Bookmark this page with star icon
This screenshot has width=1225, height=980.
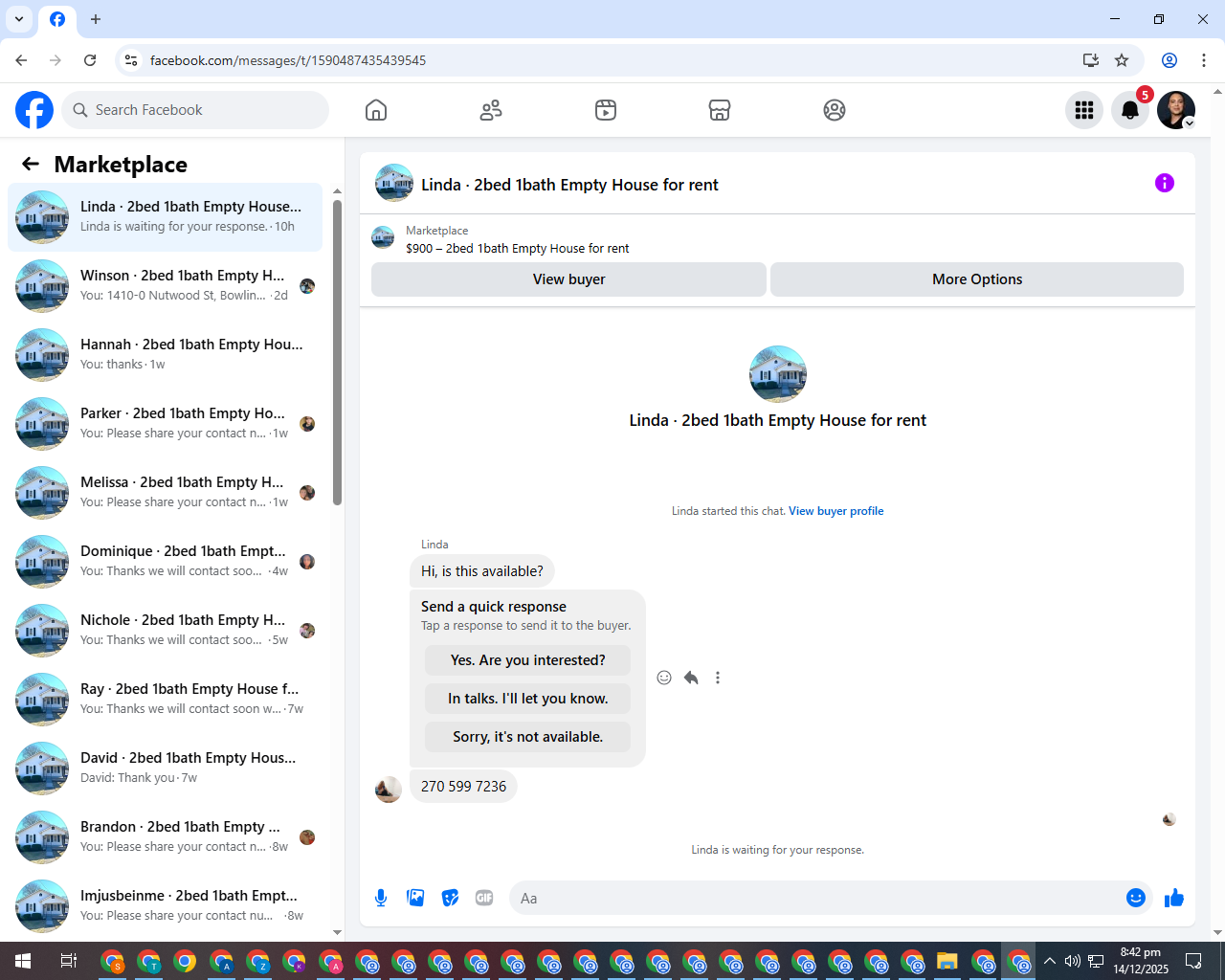tap(1122, 60)
